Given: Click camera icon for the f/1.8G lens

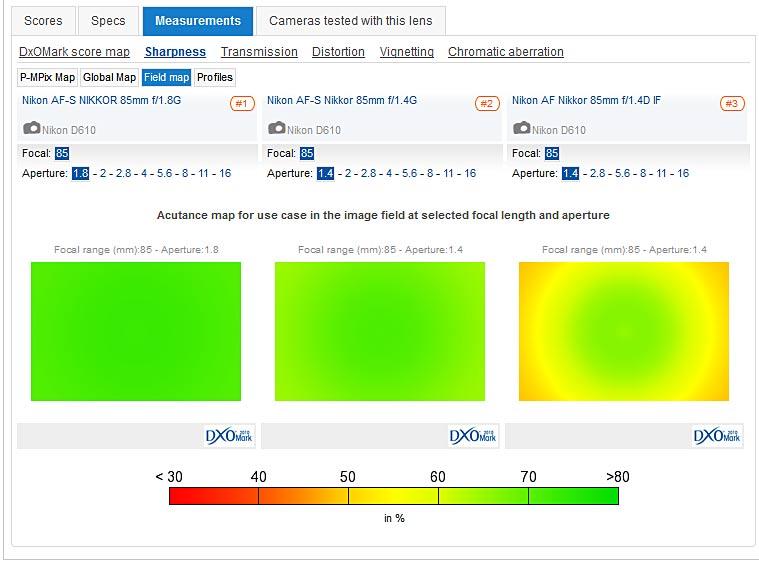Looking at the screenshot, I should [x=32, y=128].
